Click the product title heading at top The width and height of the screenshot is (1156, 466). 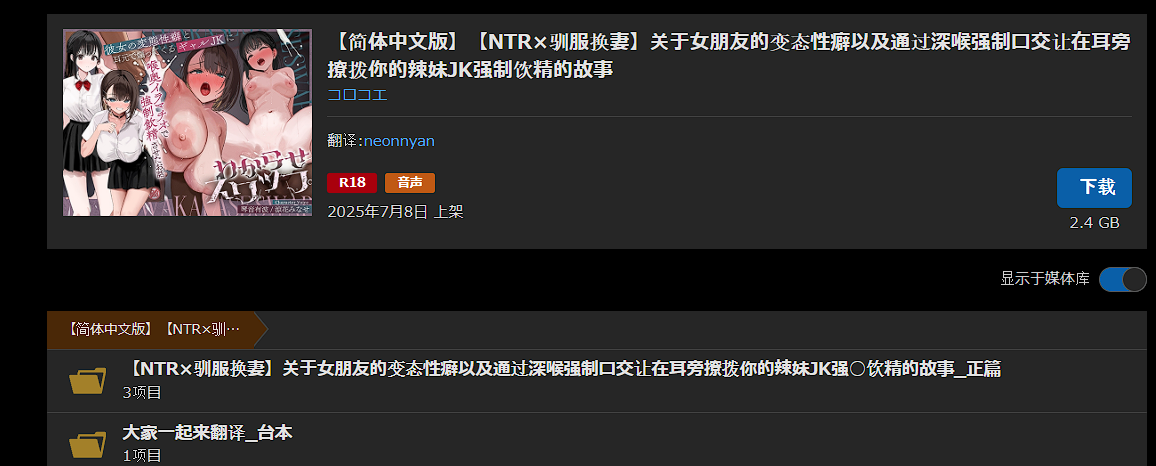pyautogui.click(x=728, y=56)
